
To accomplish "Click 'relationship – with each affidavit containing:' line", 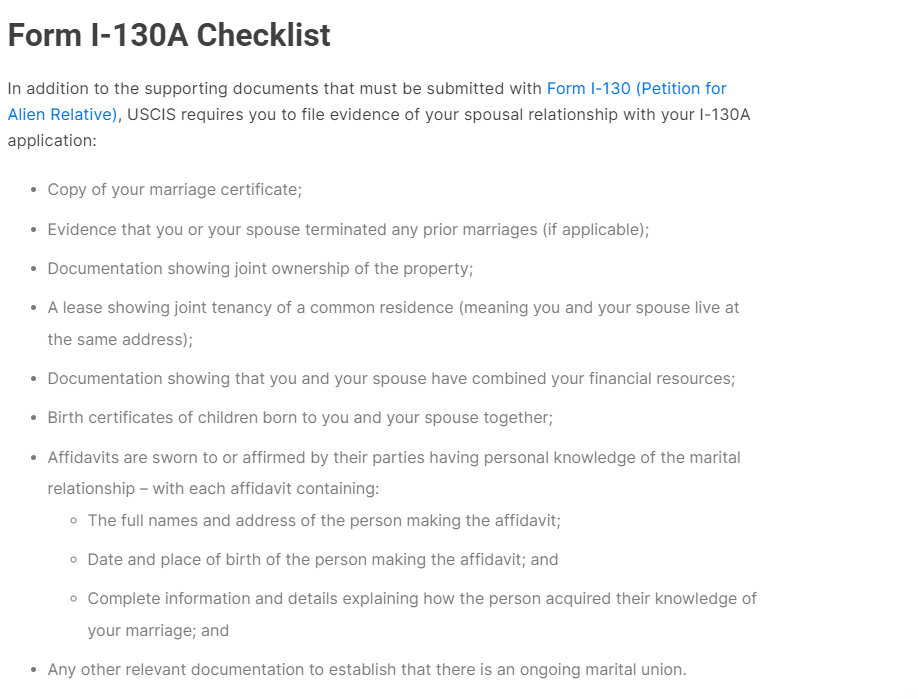I will (213, 489).
